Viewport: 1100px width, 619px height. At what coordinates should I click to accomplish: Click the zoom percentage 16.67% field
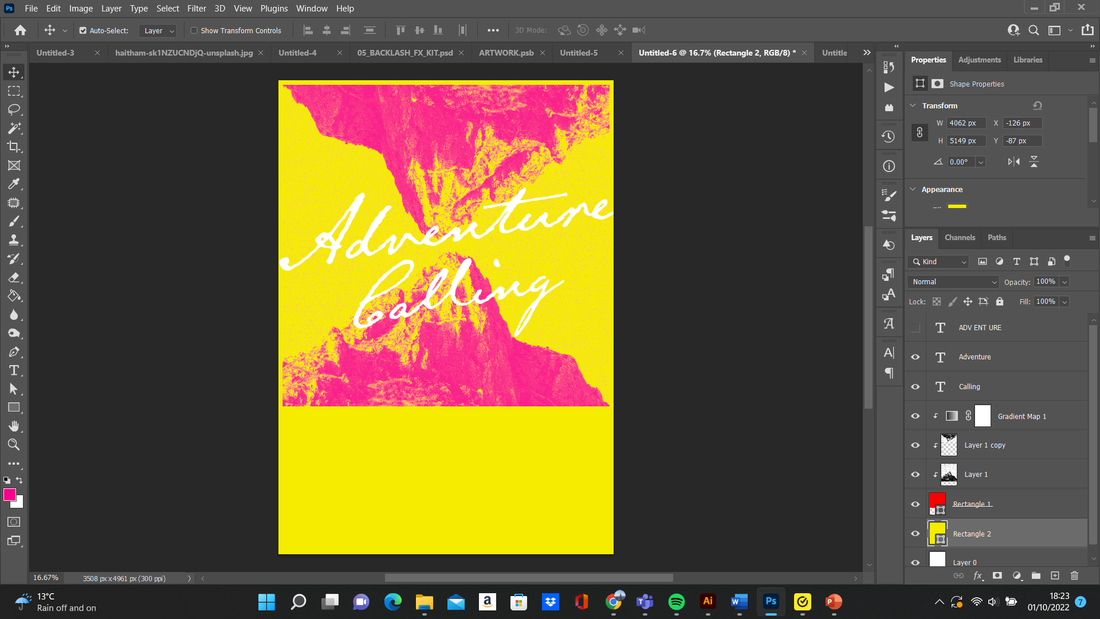tap(46, 578)
